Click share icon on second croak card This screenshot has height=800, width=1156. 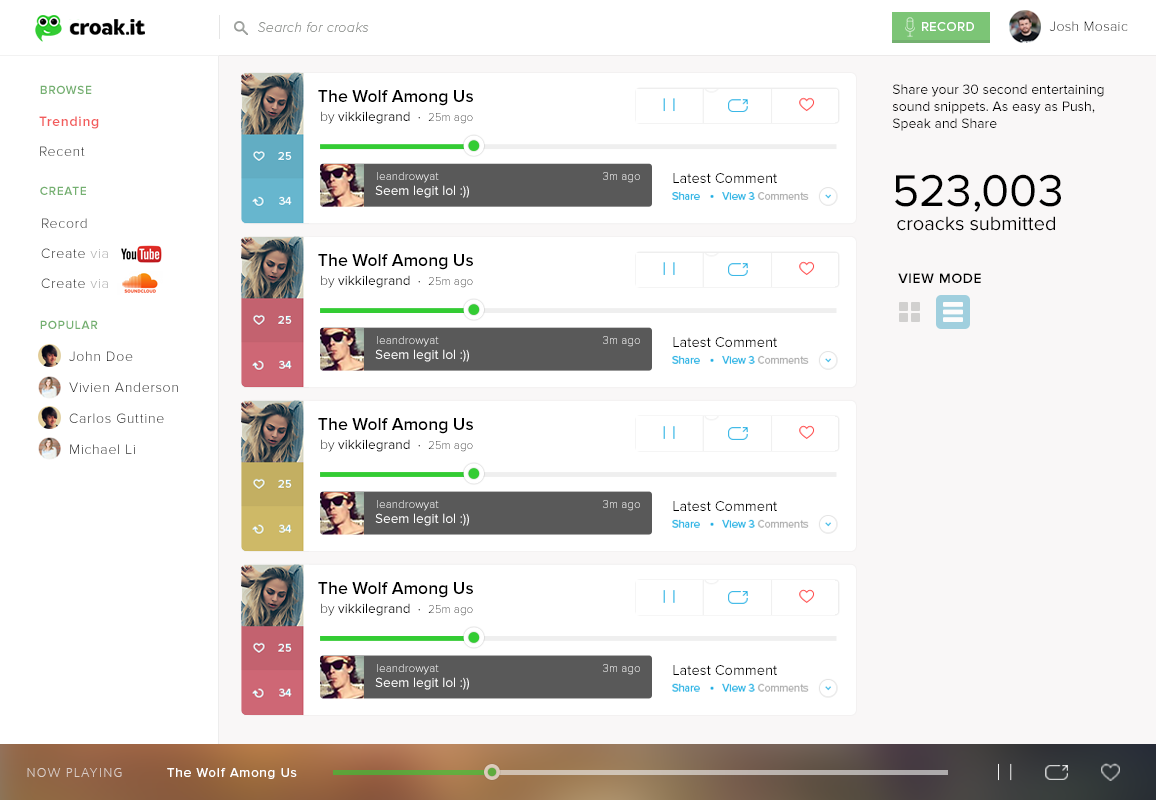(738, 269)
